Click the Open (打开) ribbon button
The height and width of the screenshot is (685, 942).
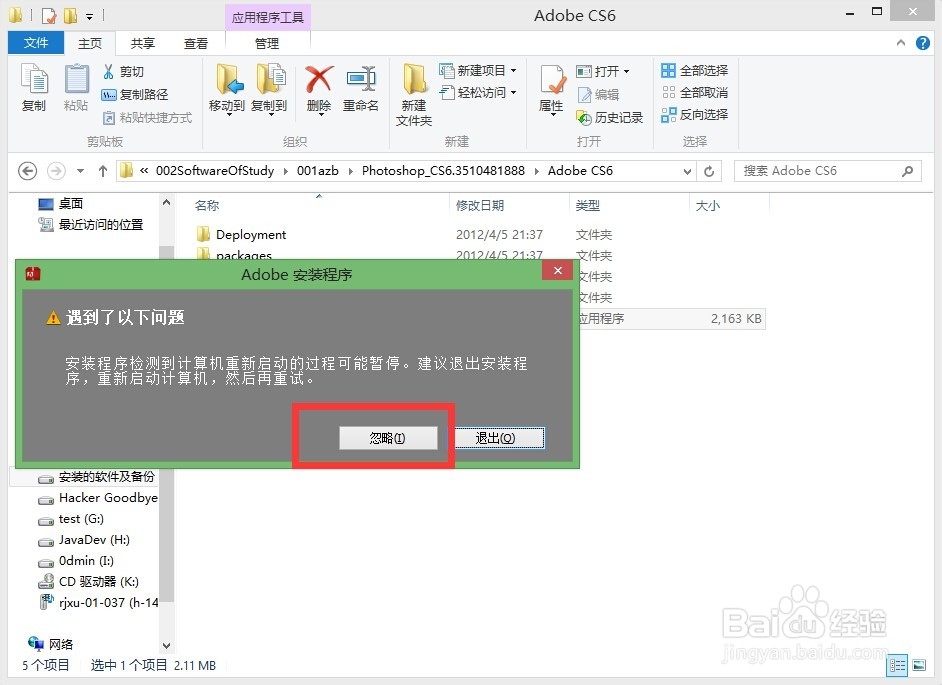coord(603,72)
